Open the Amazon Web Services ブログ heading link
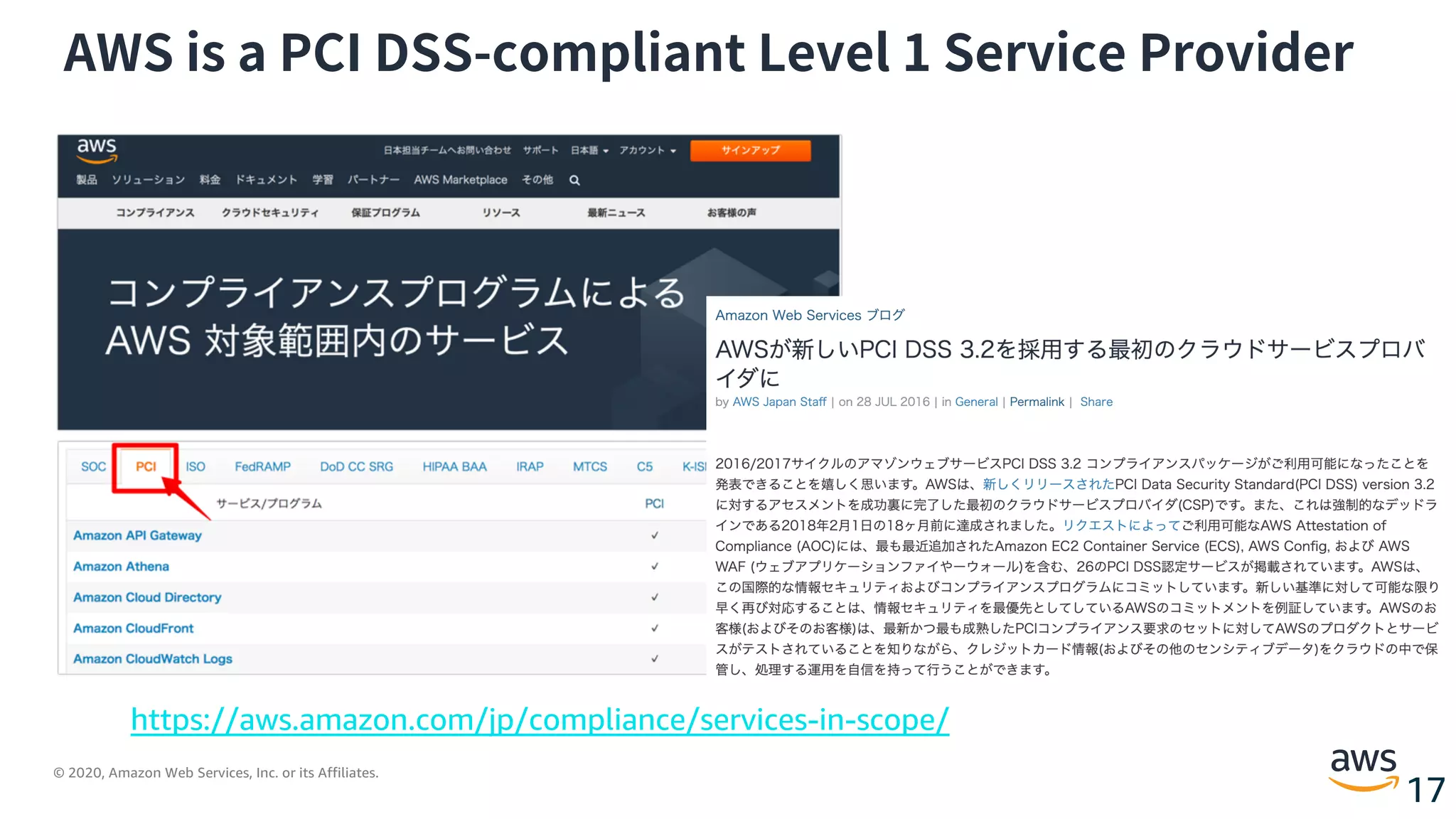Screen dimensions: 1456x819 coord(810,315)
